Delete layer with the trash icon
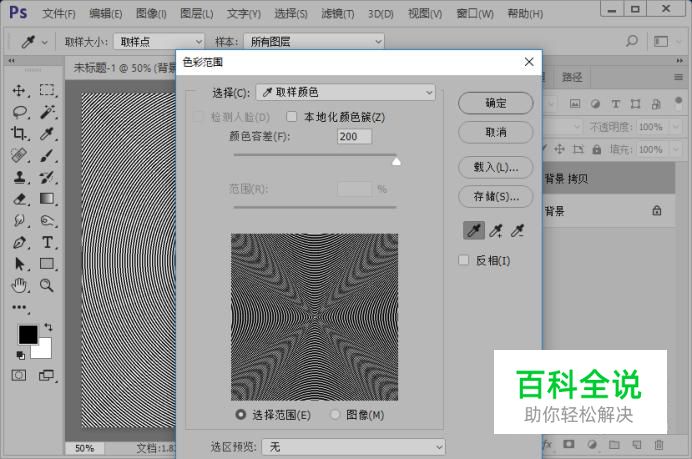The image size is (692, 459). click(659, 444)
